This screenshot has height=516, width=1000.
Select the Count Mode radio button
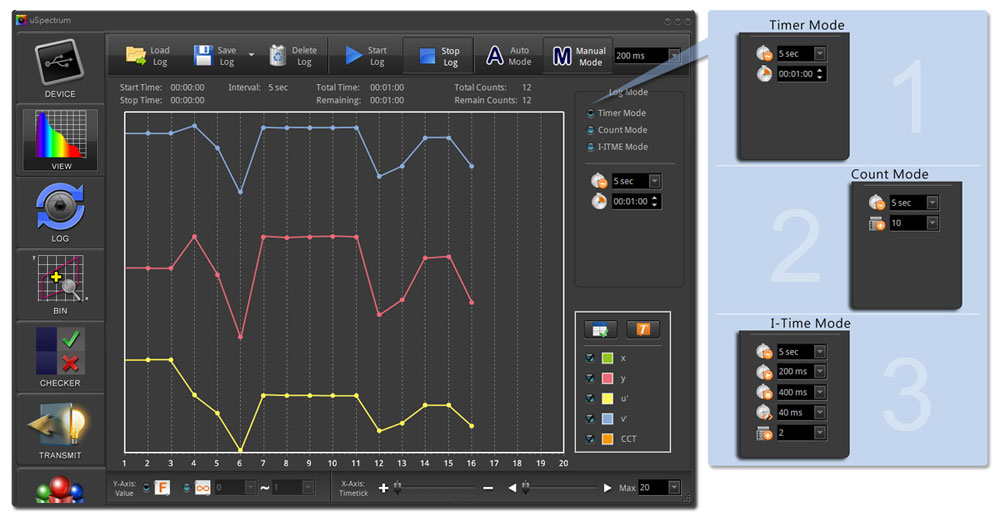[591, 130]
